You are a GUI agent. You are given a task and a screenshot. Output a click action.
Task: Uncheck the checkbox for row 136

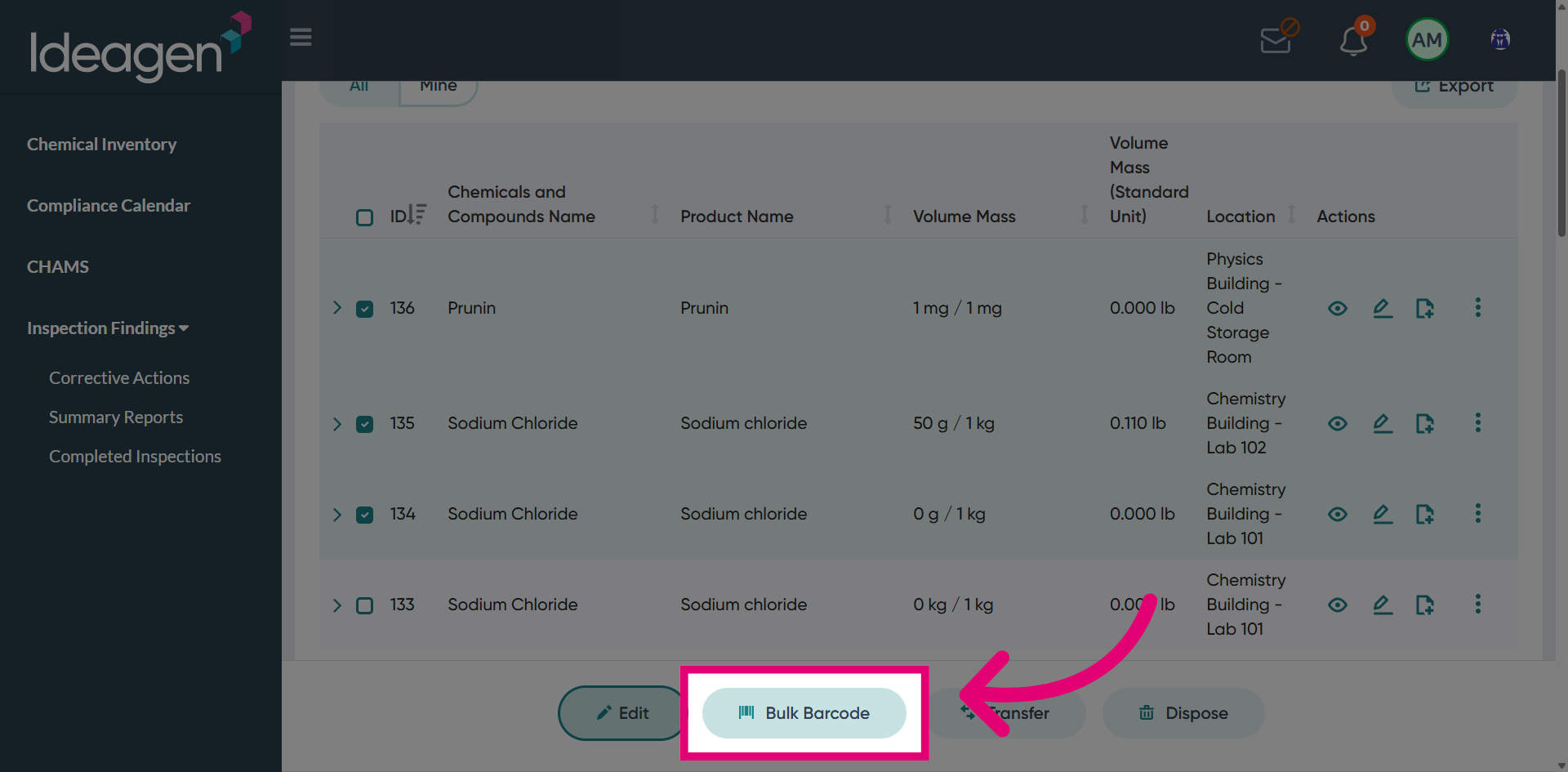point(364,309)
